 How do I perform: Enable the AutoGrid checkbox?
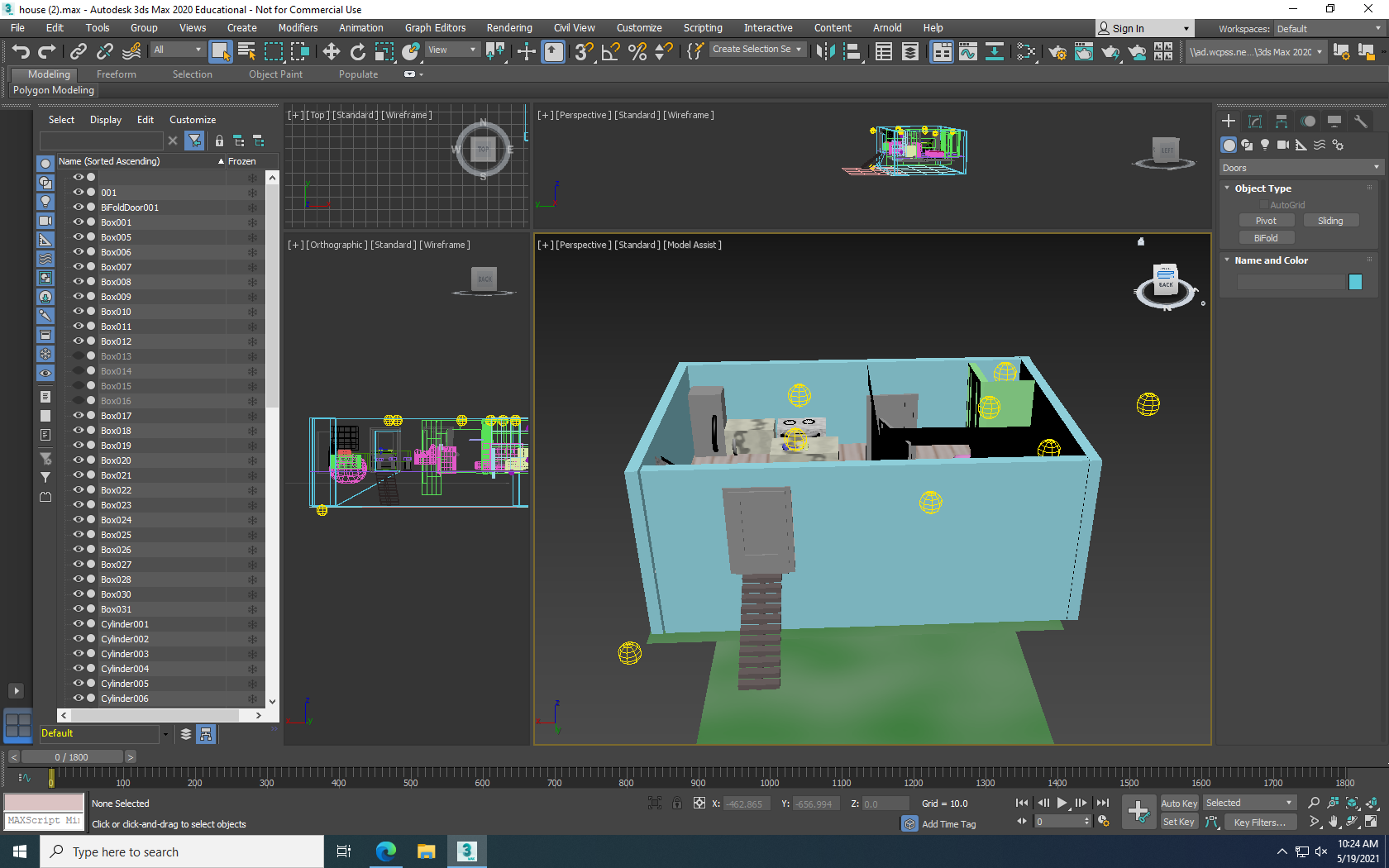click(1264, 205)
